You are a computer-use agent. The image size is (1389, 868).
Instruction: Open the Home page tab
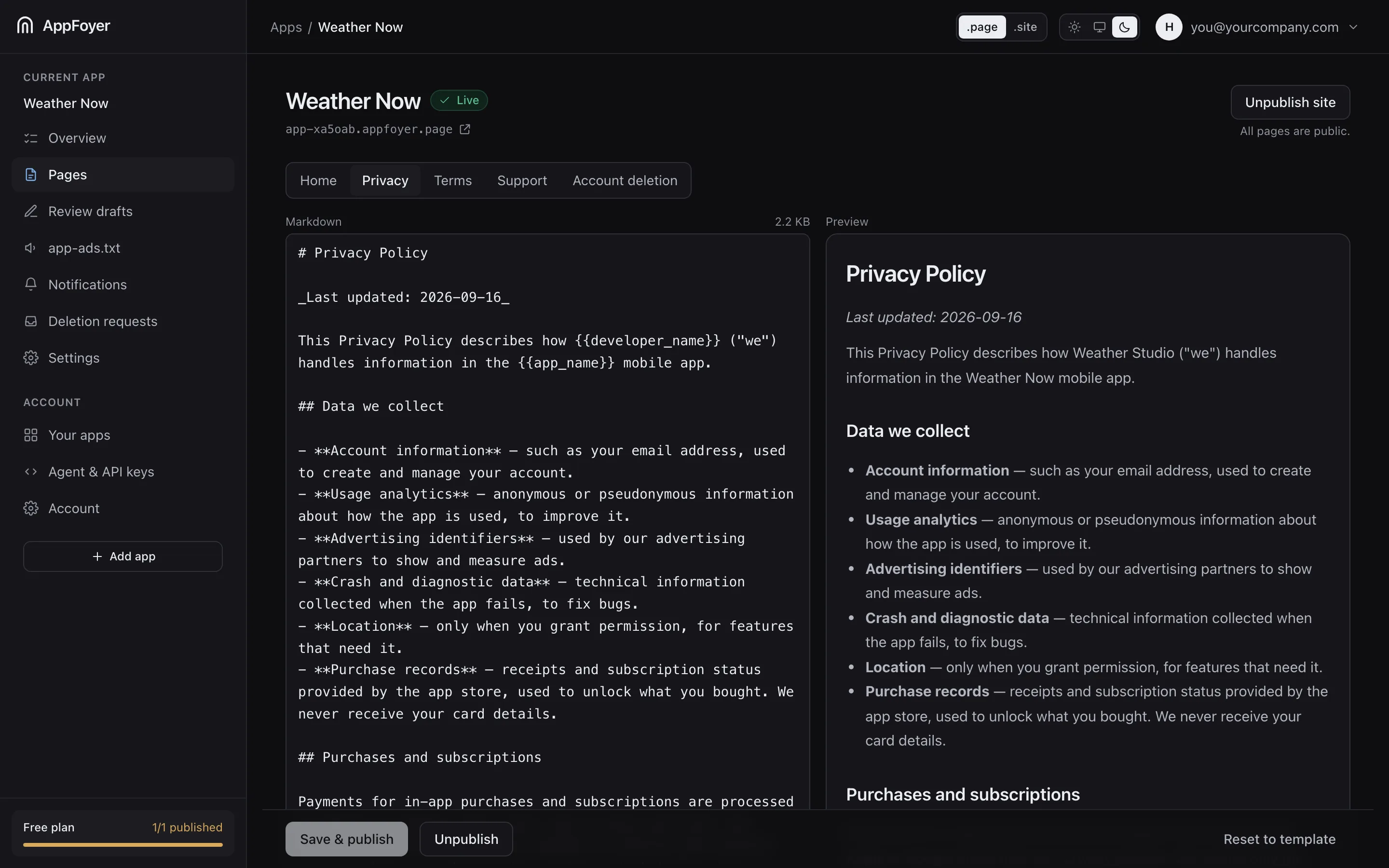(x=318, y=180)
